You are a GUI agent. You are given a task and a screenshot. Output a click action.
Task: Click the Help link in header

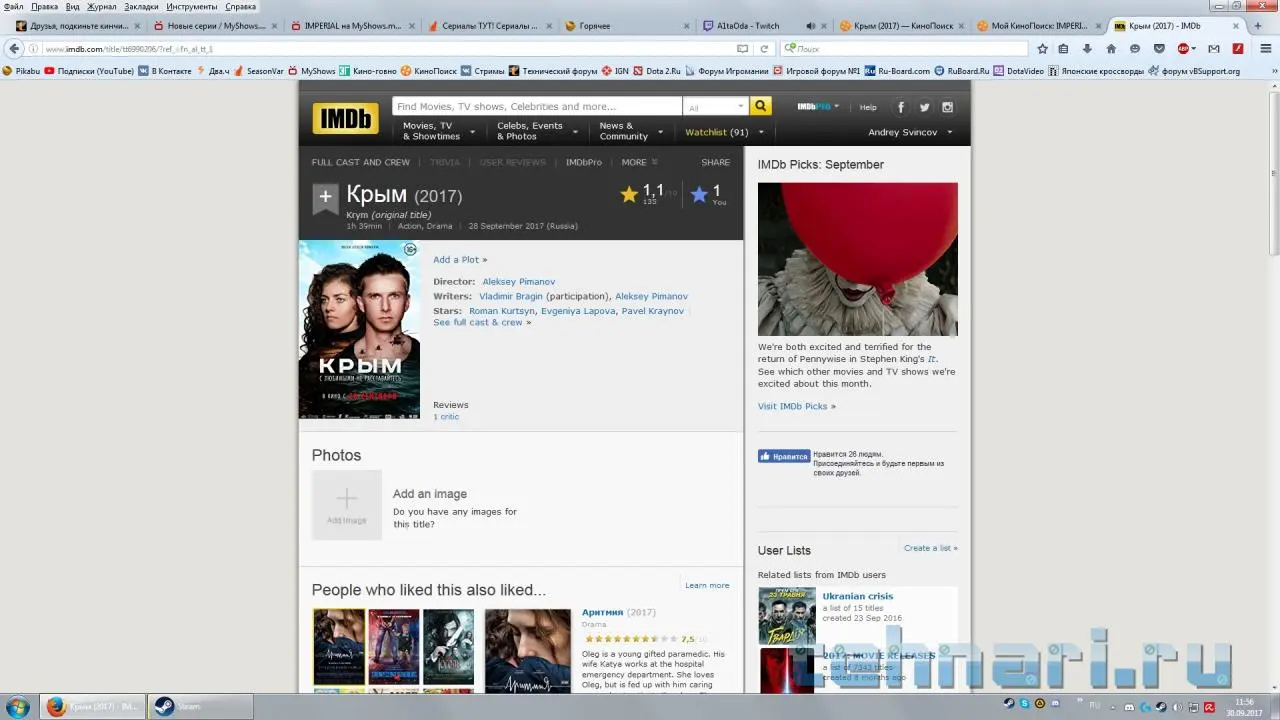(868, 107)
